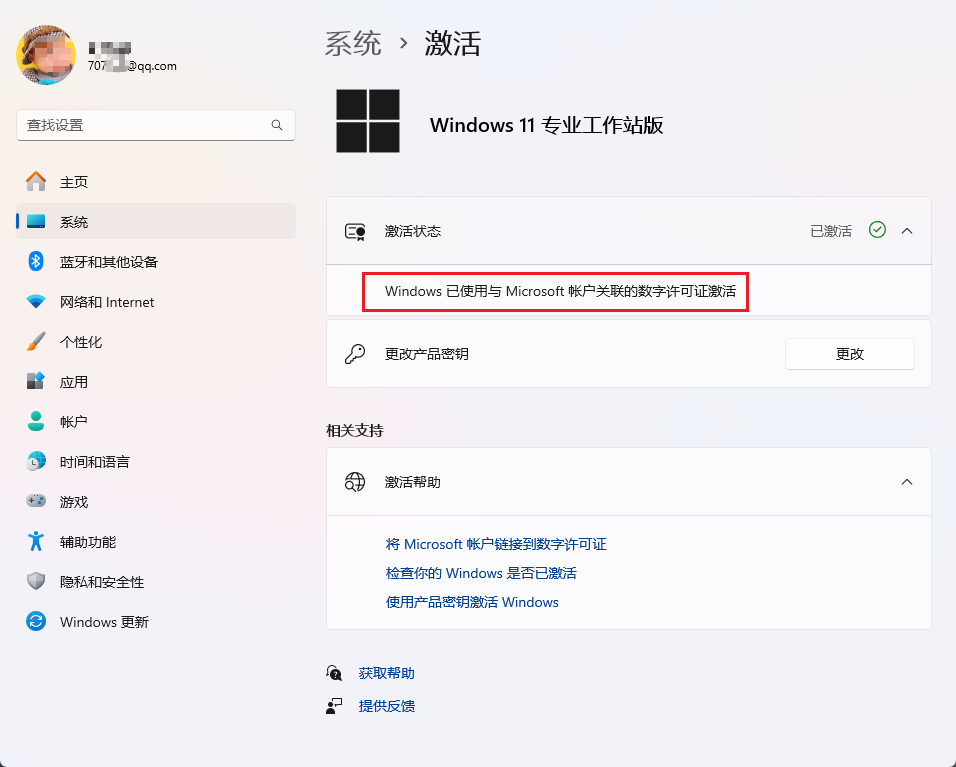Open 检查你的 Windows 是否已激活 link

tap(481, 573)
